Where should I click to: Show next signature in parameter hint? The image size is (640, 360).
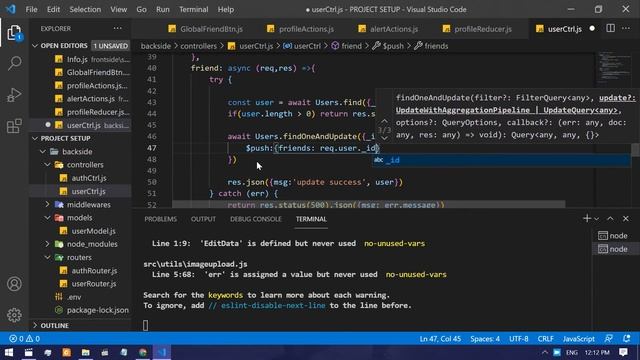384,138
